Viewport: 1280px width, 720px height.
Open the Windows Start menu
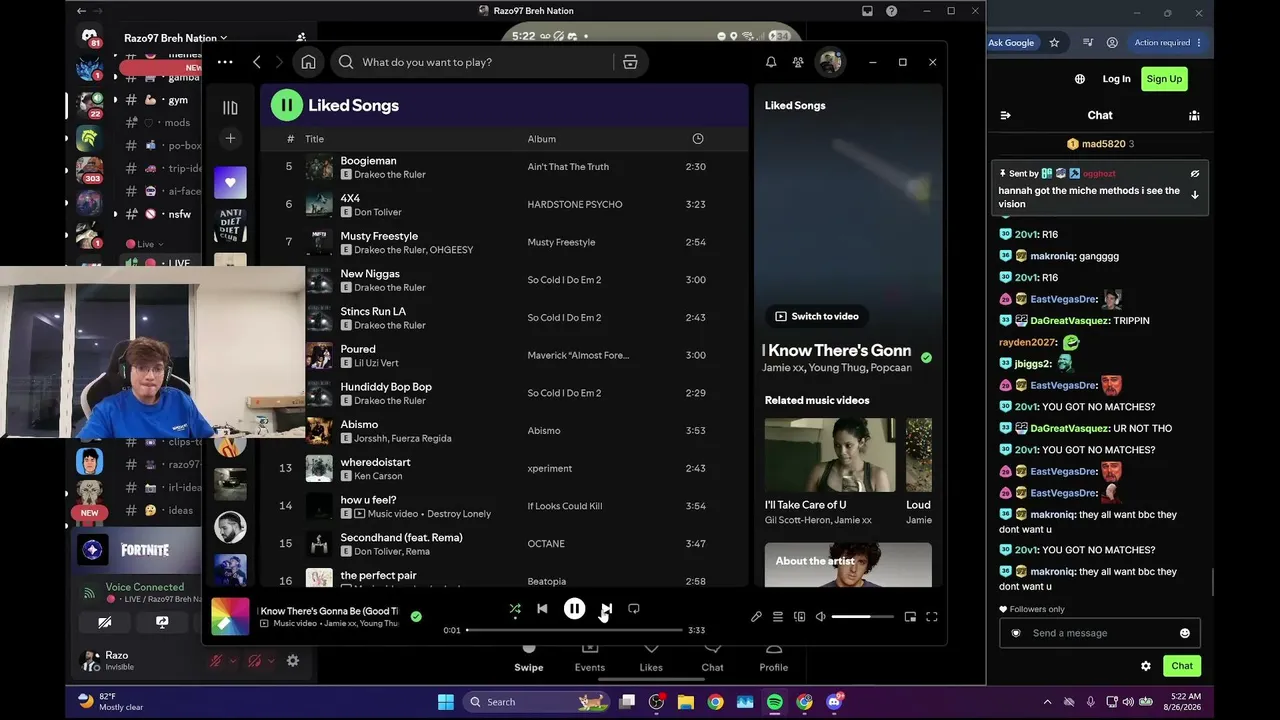(446, 702)
